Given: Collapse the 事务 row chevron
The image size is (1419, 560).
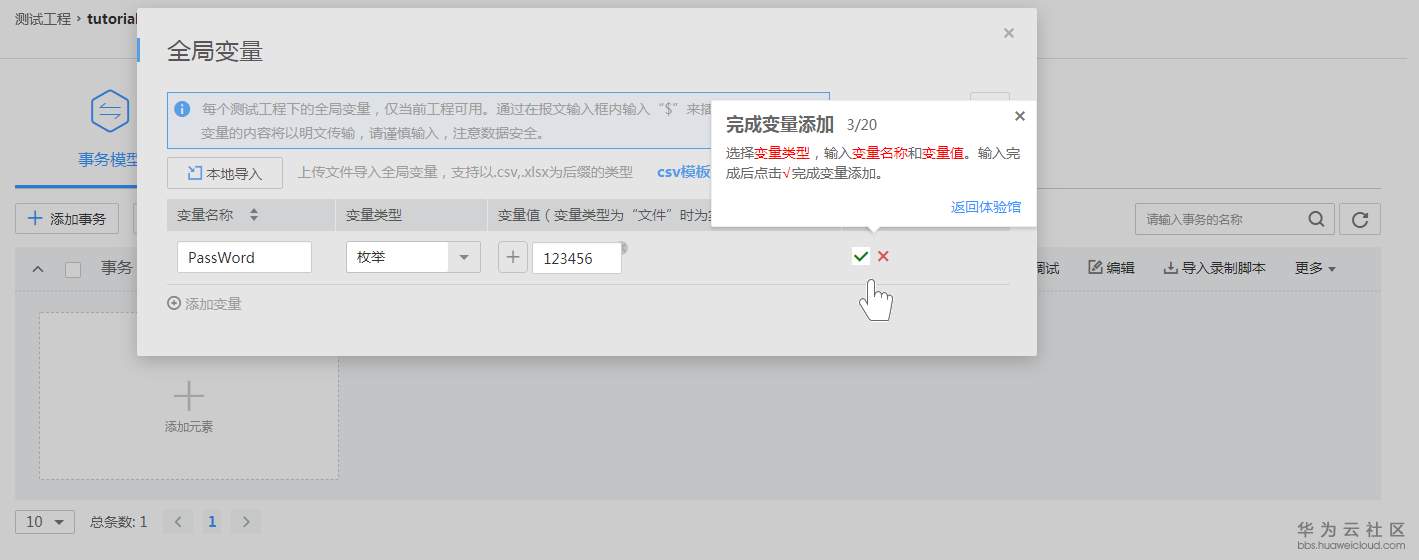Looking at the screenshot, I should point(38,269).
